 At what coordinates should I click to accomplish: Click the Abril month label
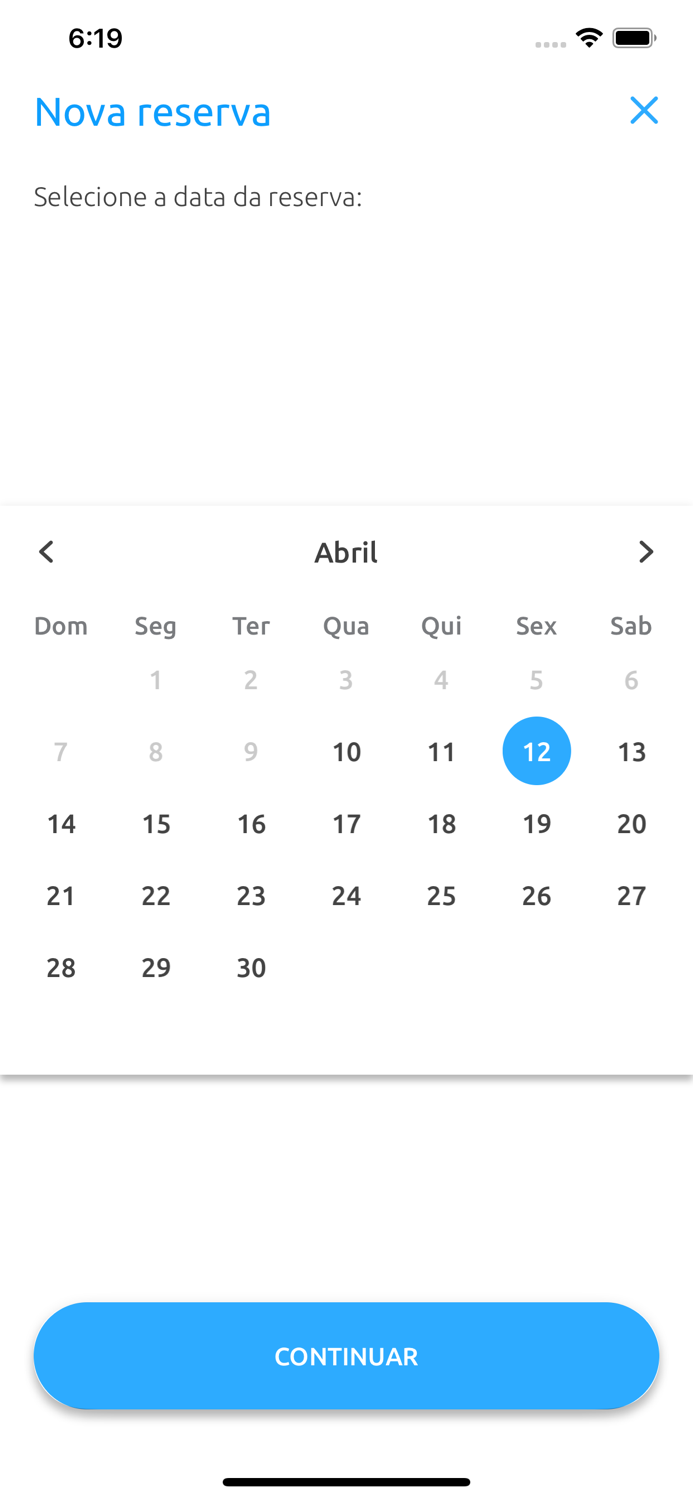tap(346, 551)
